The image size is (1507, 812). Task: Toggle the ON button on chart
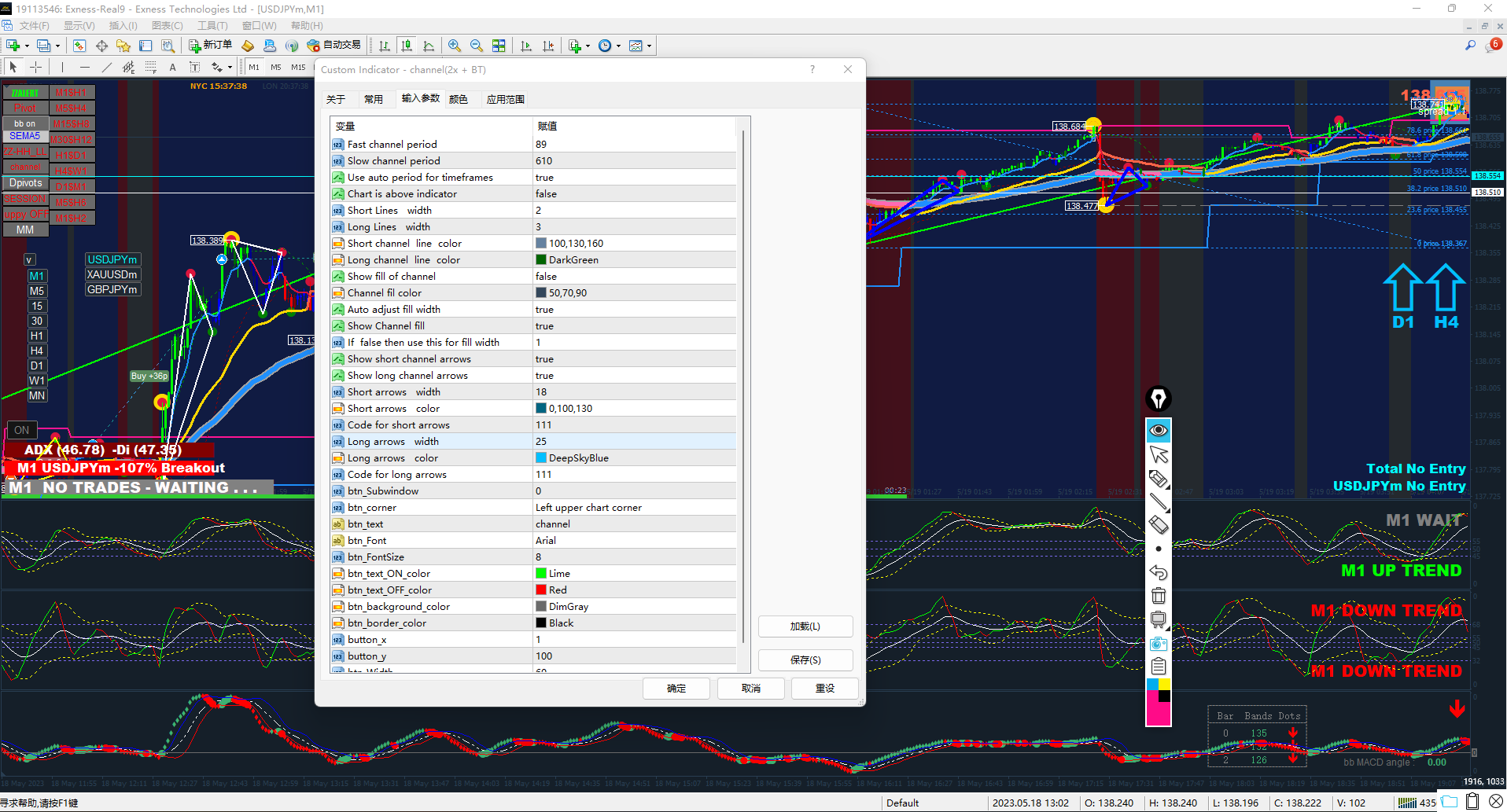click(22, 430)
